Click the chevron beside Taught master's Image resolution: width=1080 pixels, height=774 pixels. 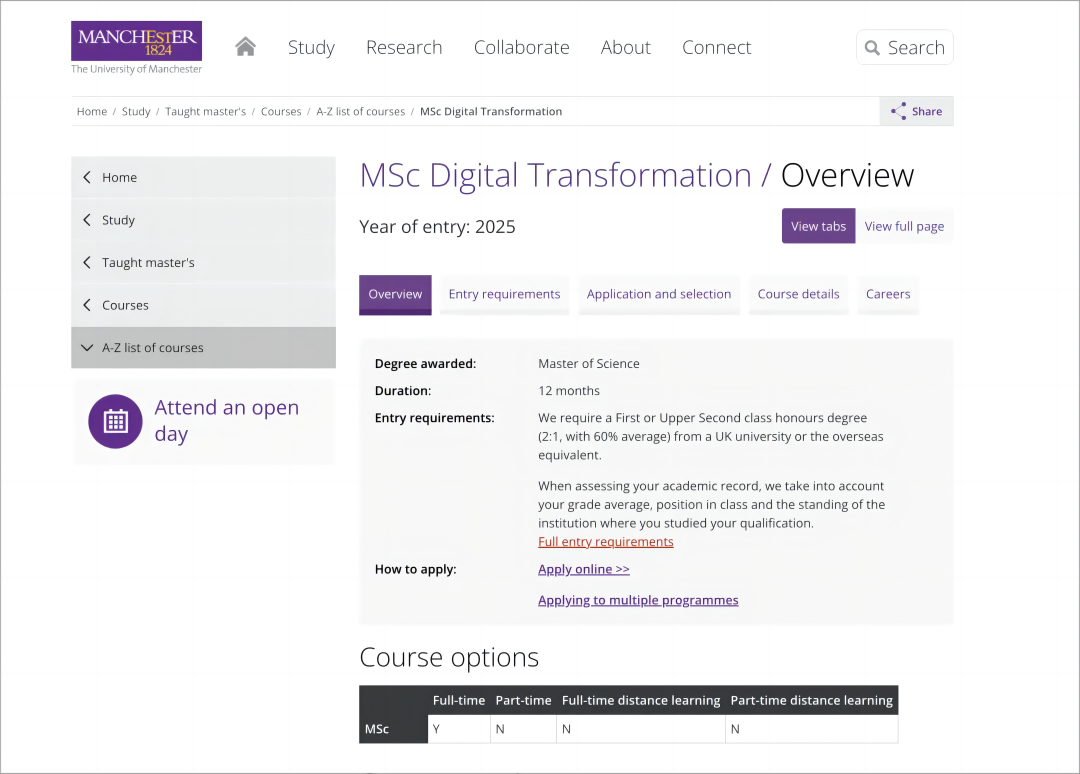(87, 262)
